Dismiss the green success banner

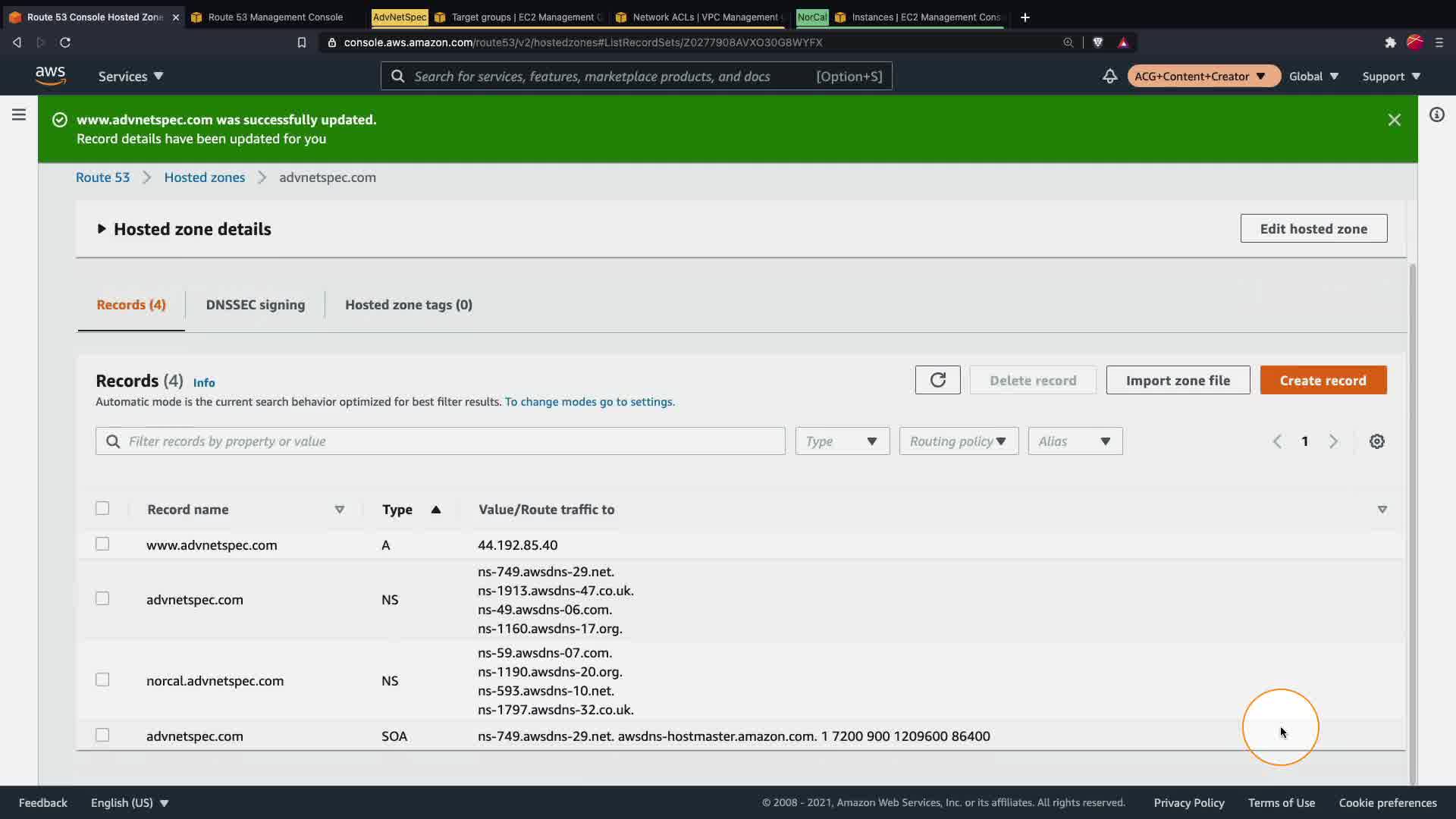(x=1394, y=120)
